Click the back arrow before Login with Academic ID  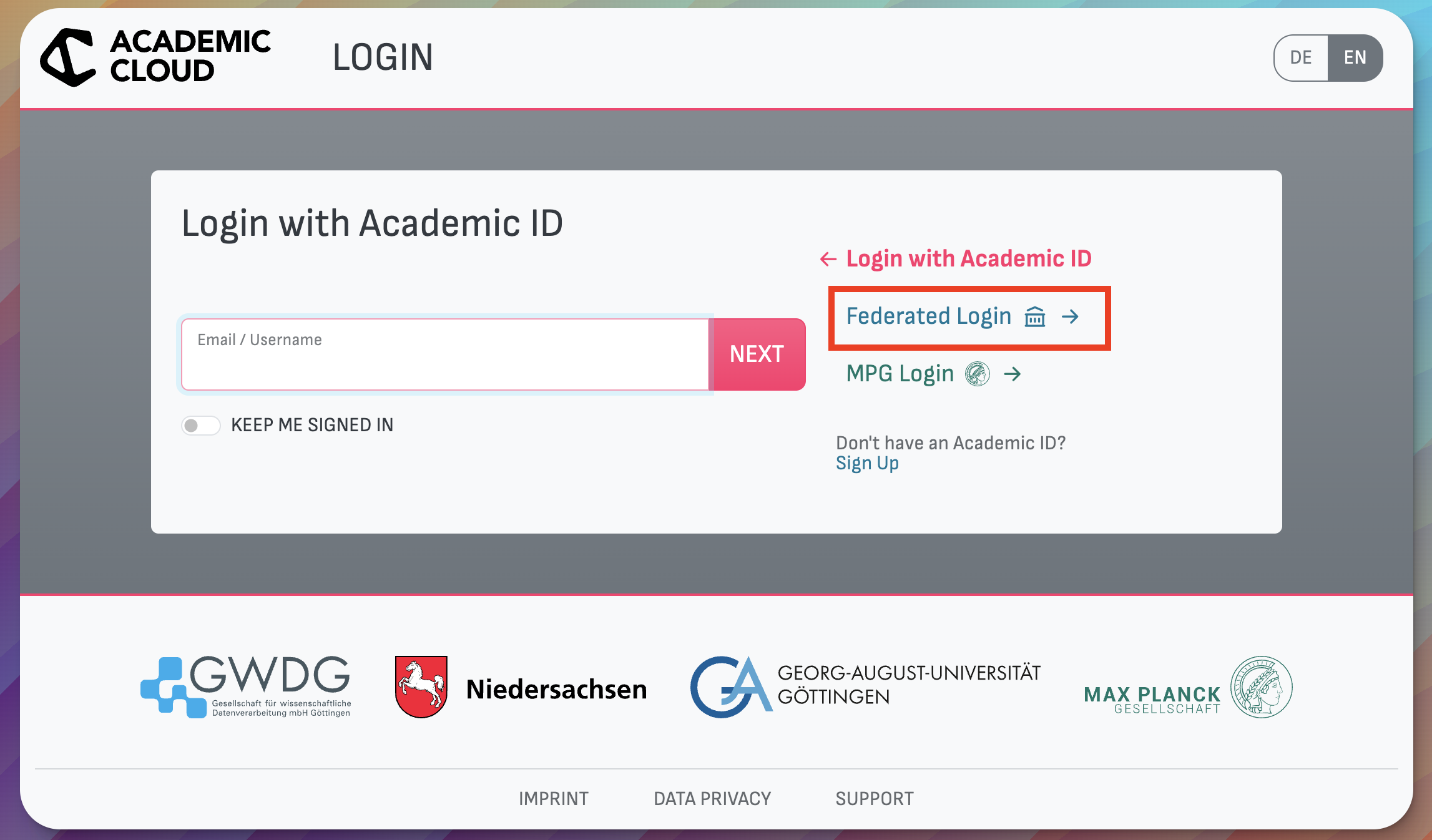coord(828,258)
